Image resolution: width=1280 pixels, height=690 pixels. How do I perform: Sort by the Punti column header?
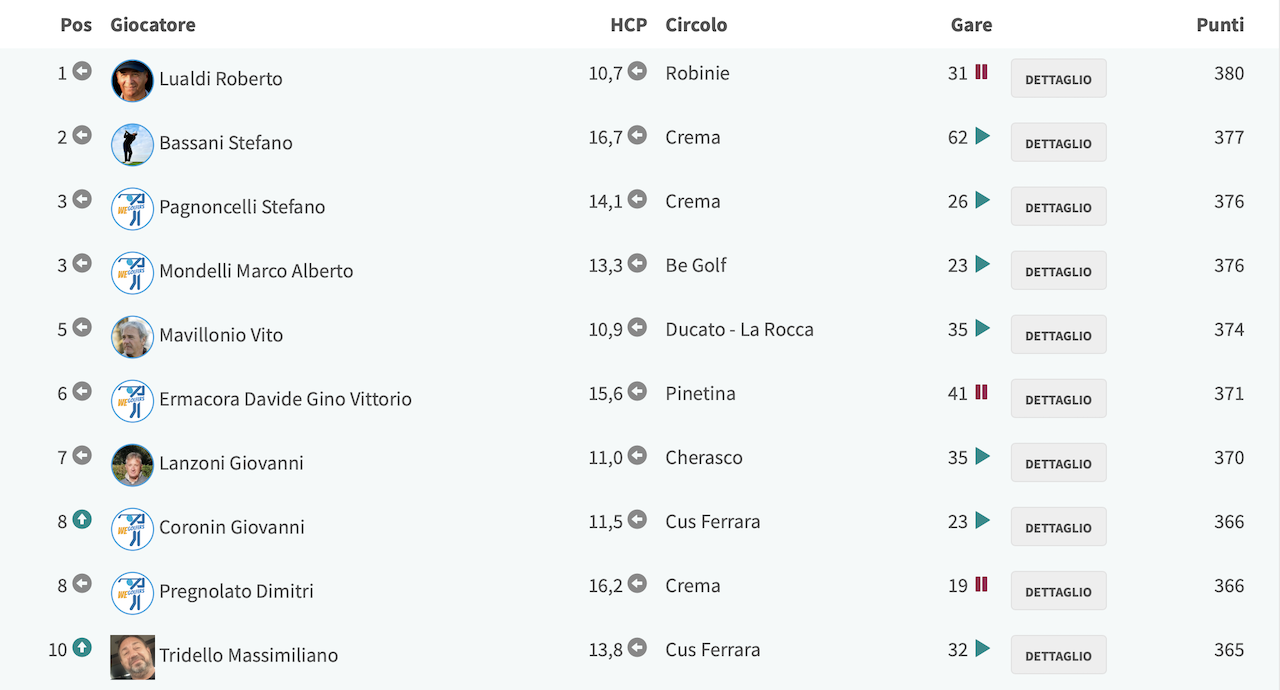click(1220, 25)
